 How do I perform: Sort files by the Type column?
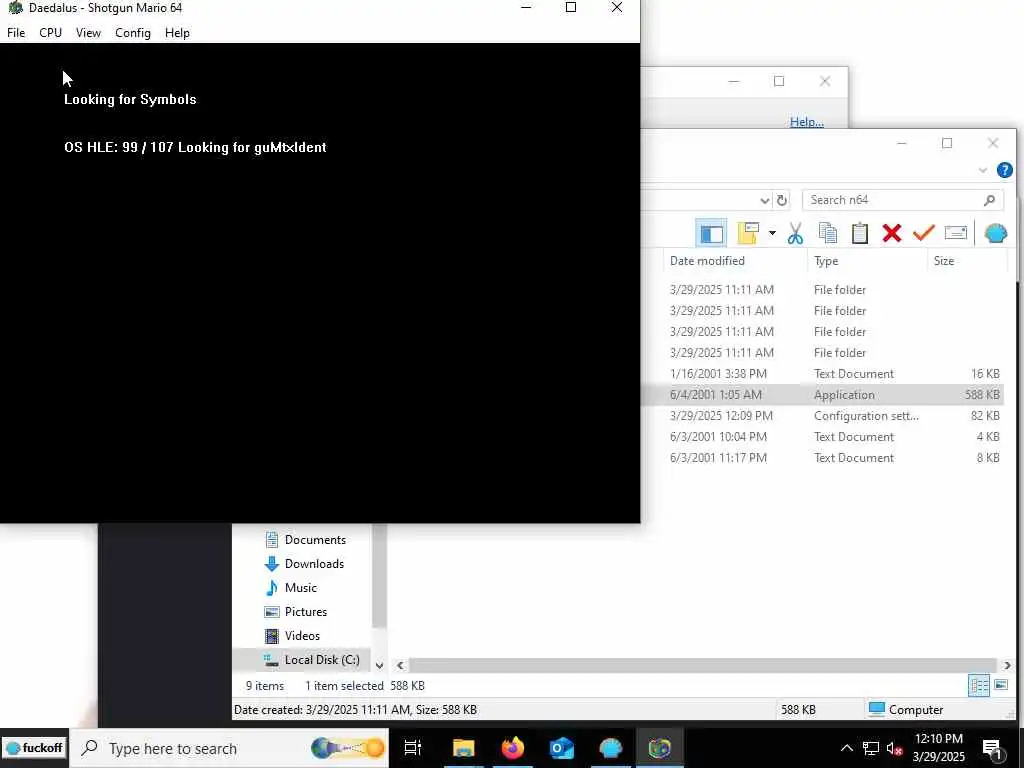tap(826, 261)
